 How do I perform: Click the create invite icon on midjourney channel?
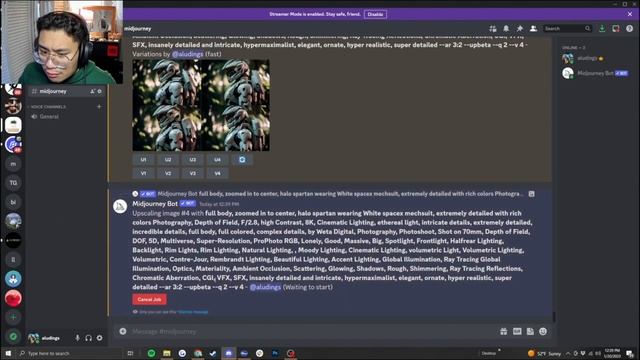92,91
